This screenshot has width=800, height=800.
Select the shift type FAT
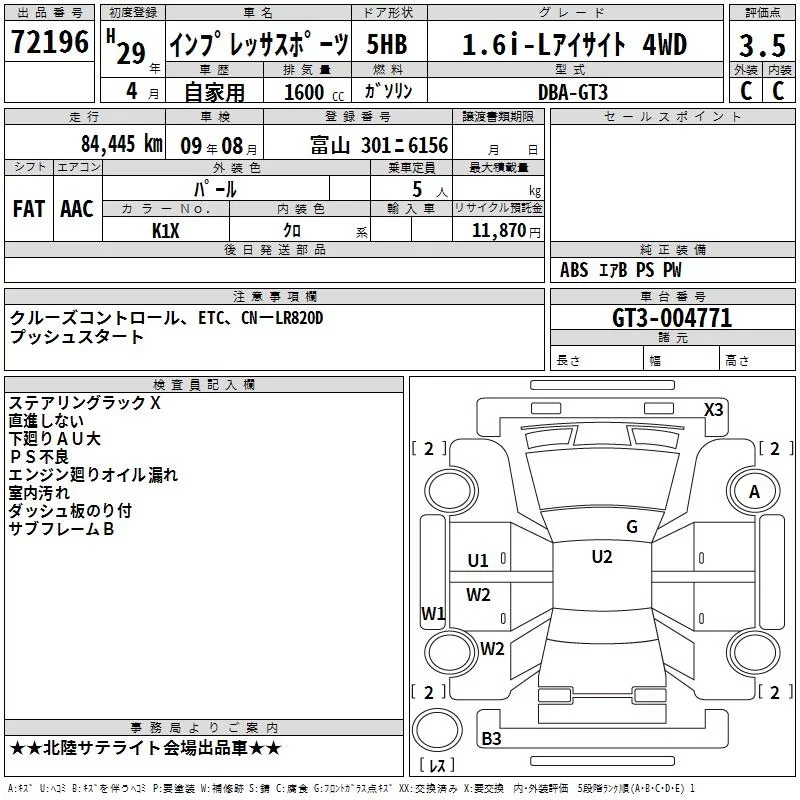(29, 209)
